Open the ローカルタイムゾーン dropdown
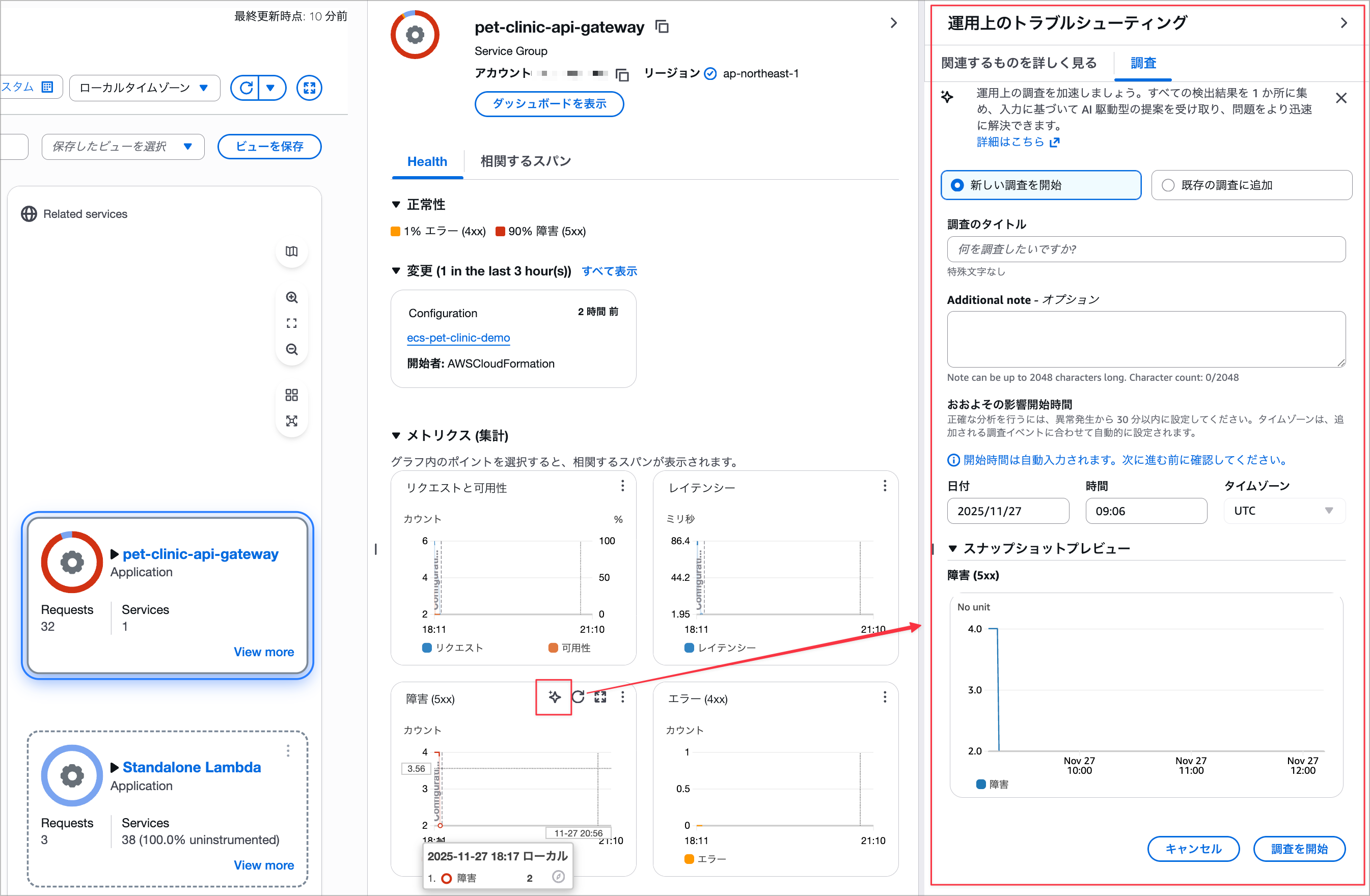The height and width of the screenshot is (896, 1370). [x=145, y=88]
